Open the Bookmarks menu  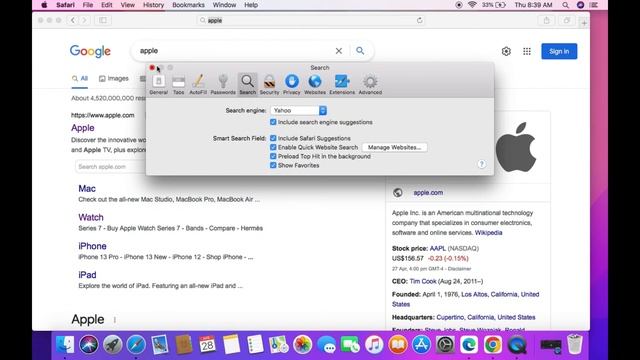click(x=189, y=5)
